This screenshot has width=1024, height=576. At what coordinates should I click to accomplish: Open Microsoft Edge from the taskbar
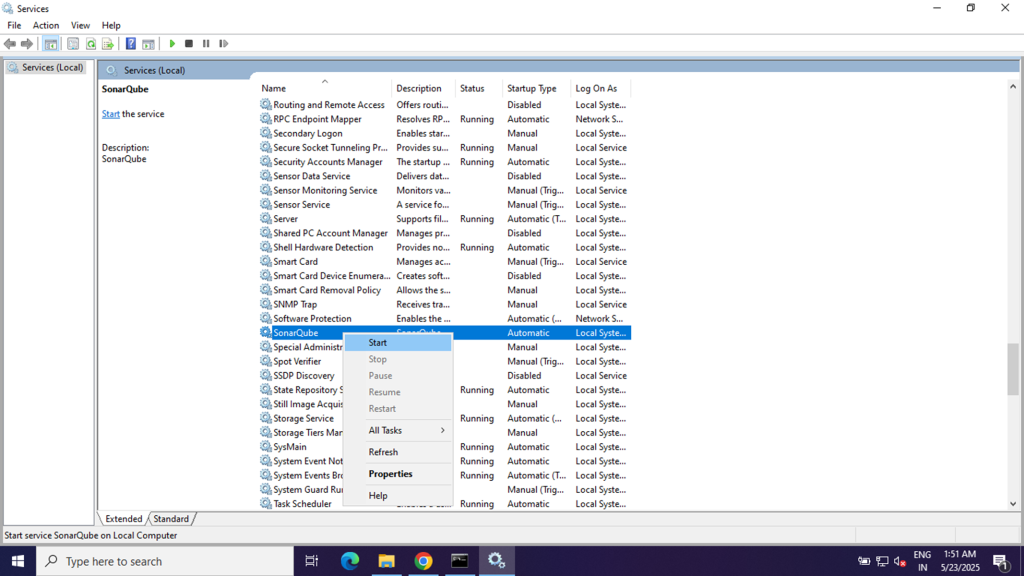[350, 561]
